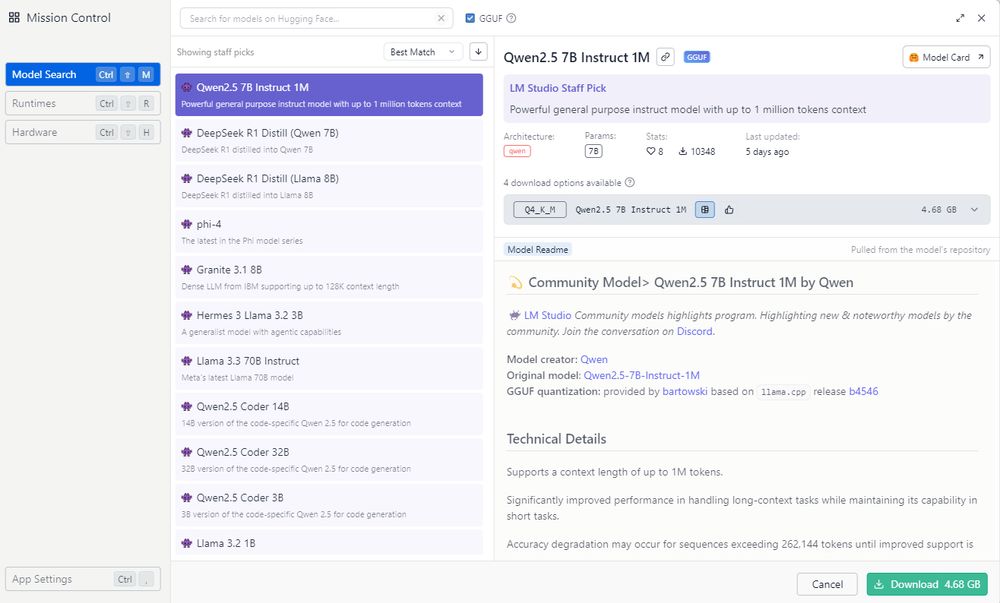
Task: Click LM Studio logo in readme
Action: 515,315
